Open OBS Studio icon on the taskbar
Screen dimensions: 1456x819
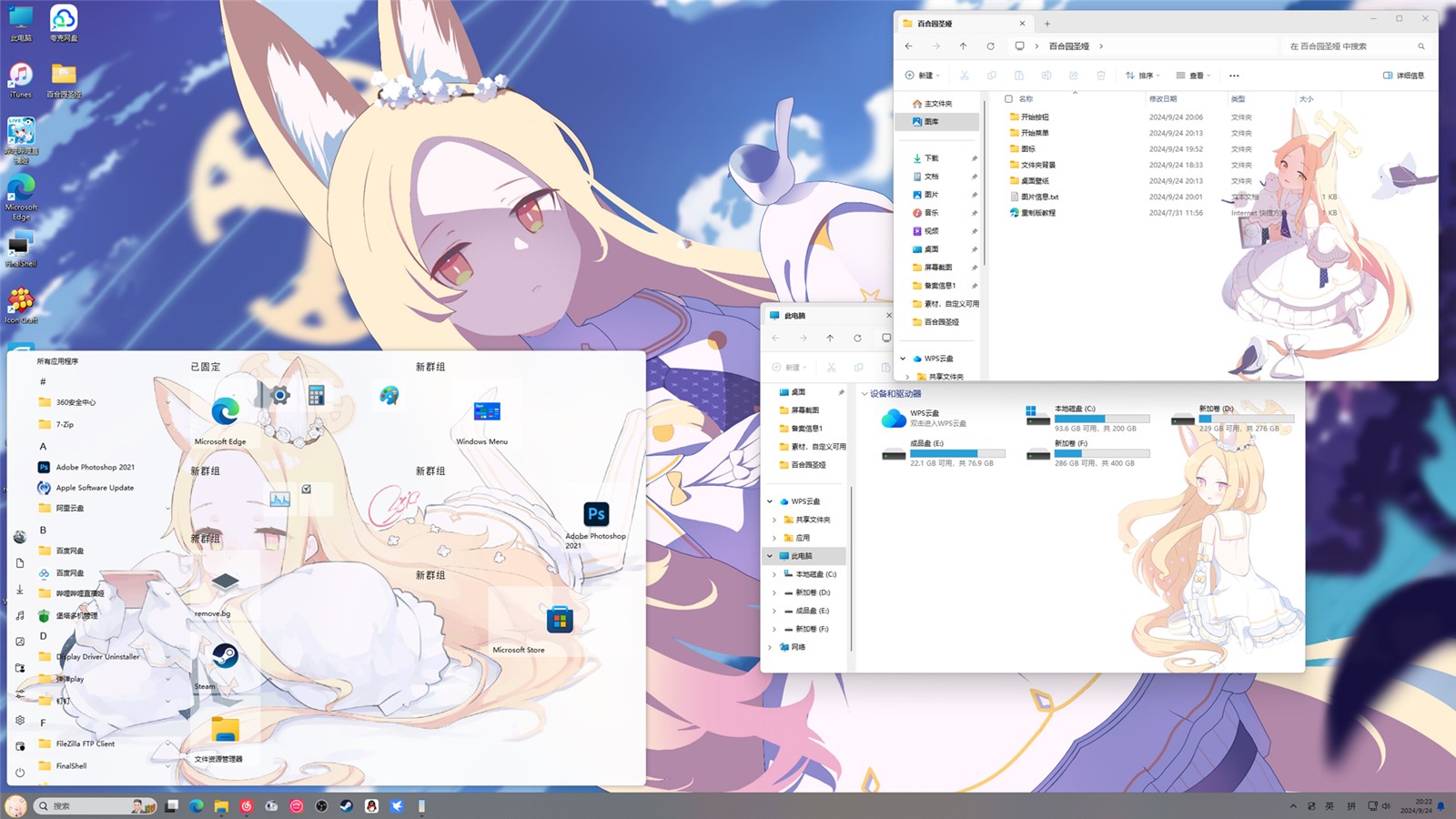(321, 806)
